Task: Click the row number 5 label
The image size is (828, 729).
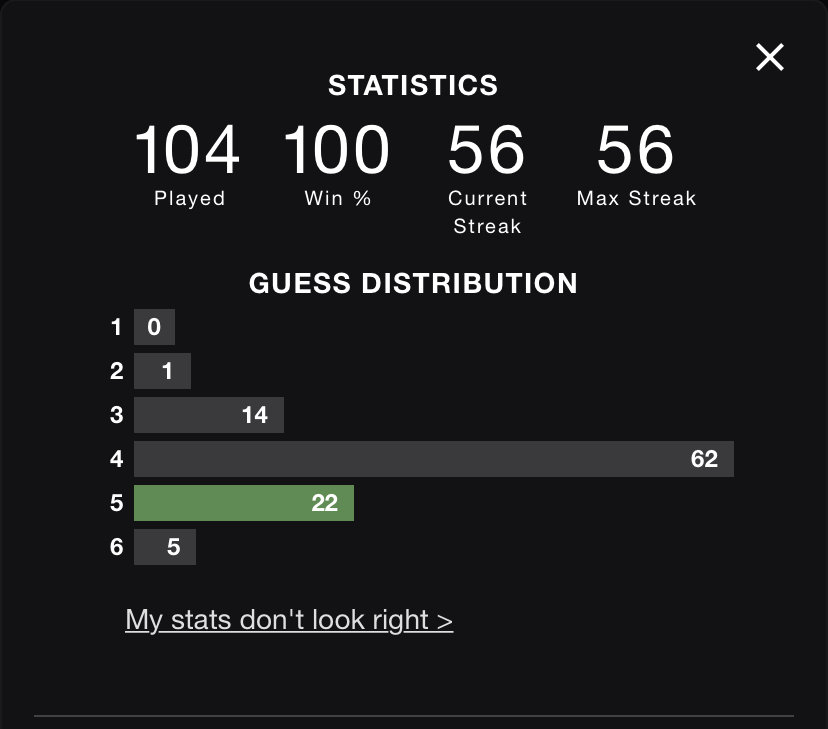Action: click(117, 503)
